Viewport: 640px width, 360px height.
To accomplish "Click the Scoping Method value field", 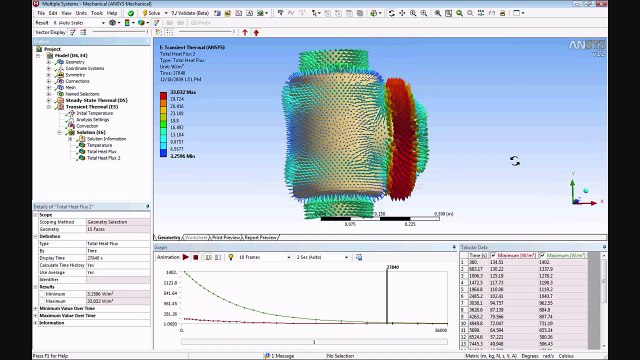I will coord(118,222).
